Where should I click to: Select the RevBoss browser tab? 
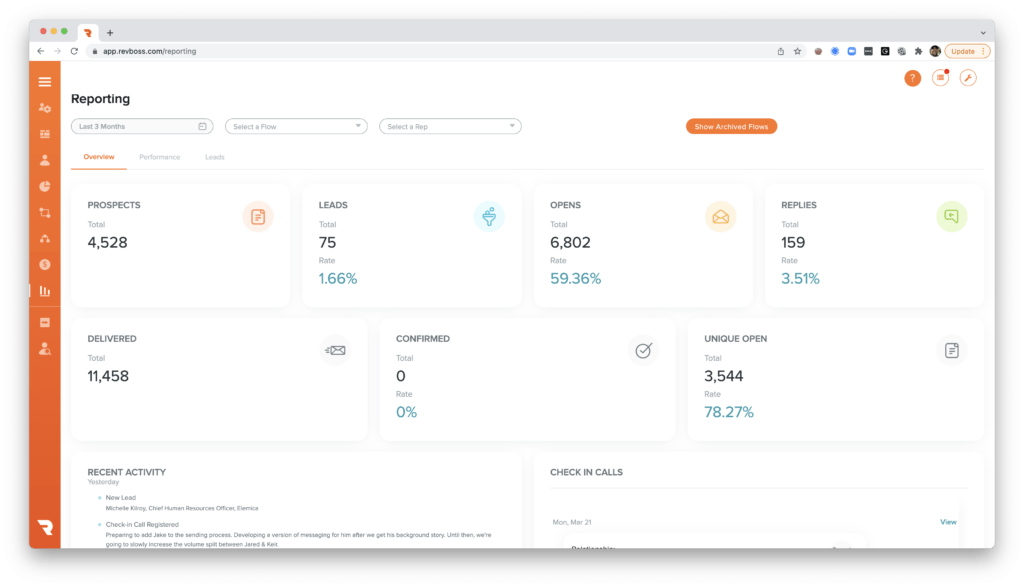click(x=88, y=33)
